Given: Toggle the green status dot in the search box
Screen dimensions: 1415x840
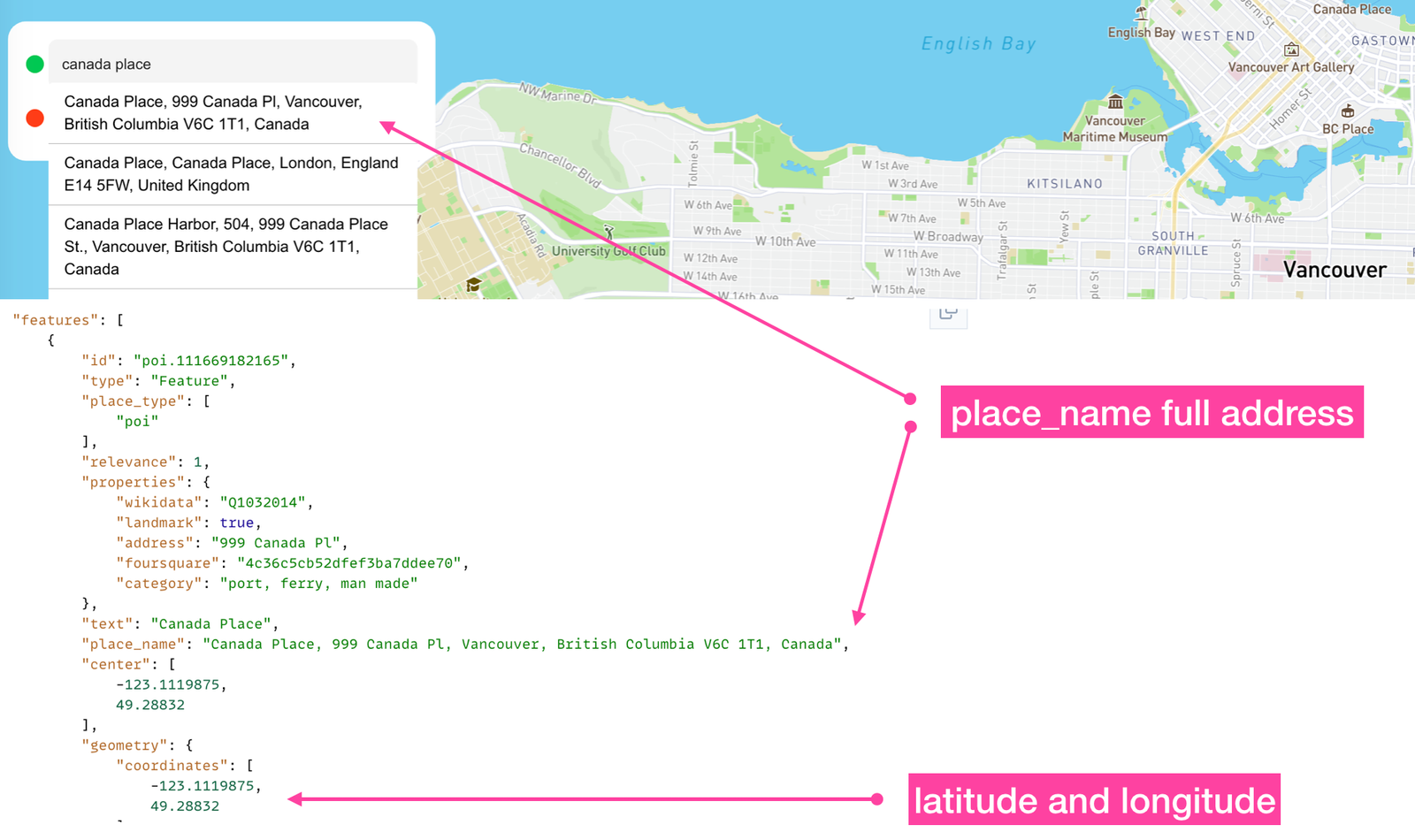Looking at the screenshot, I should 34,64.
